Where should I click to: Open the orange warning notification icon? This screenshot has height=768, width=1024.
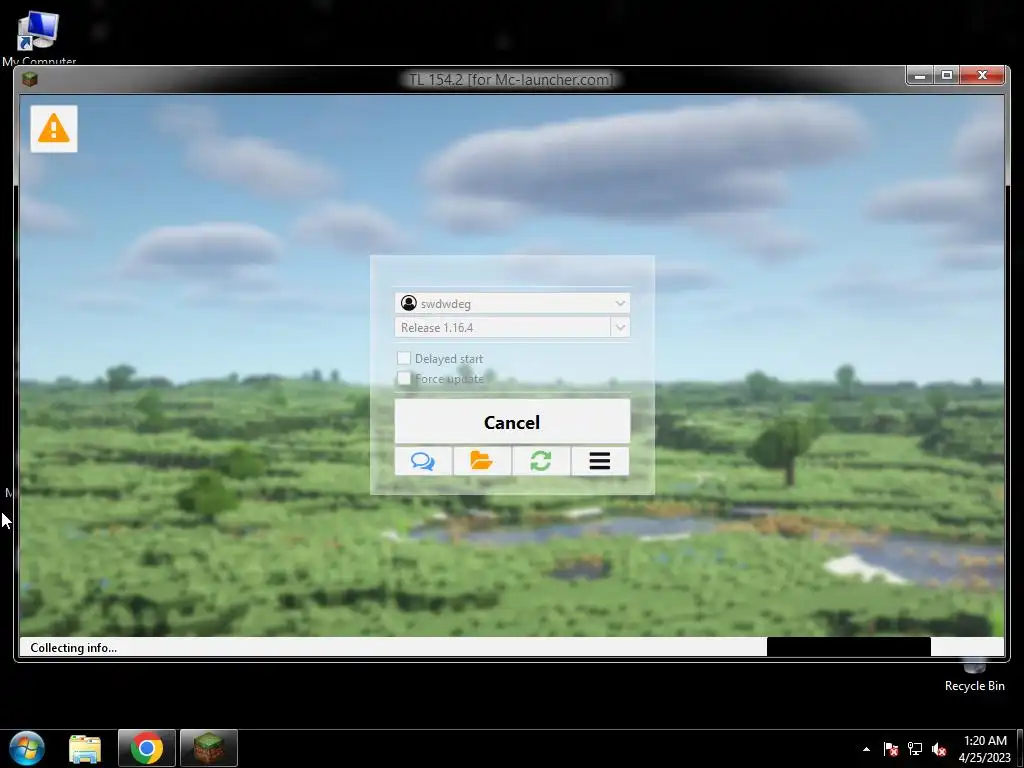coord(54,129)
